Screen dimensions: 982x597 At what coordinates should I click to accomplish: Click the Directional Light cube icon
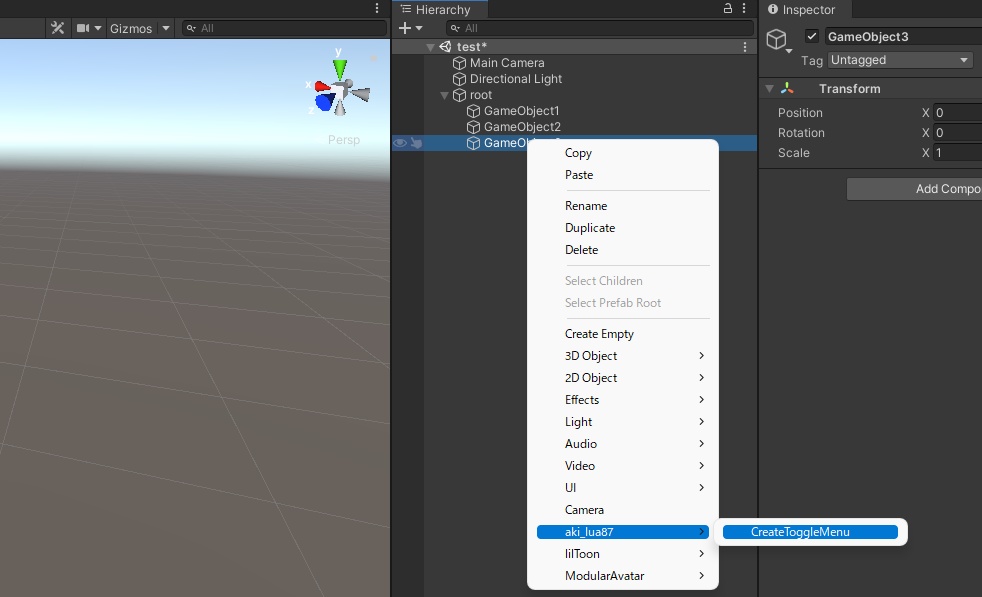click(459, 79)
